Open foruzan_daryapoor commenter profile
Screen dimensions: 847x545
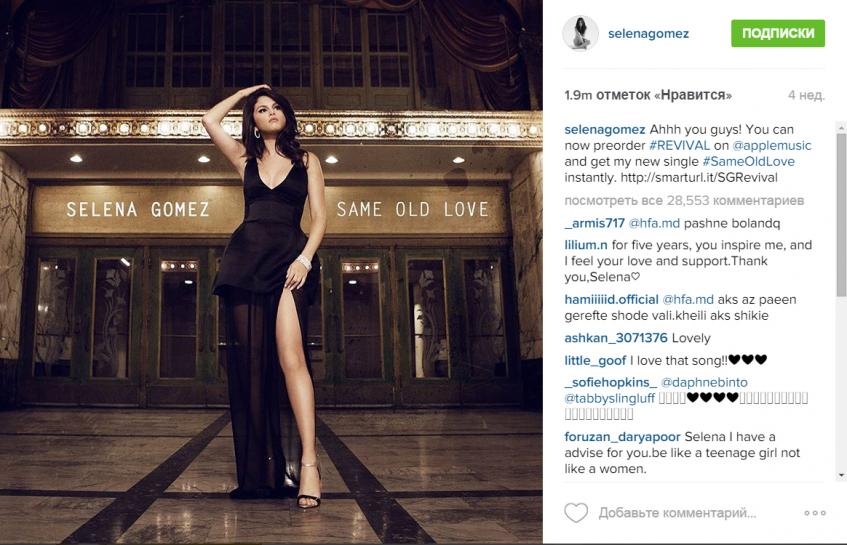(x=622, y=436)
